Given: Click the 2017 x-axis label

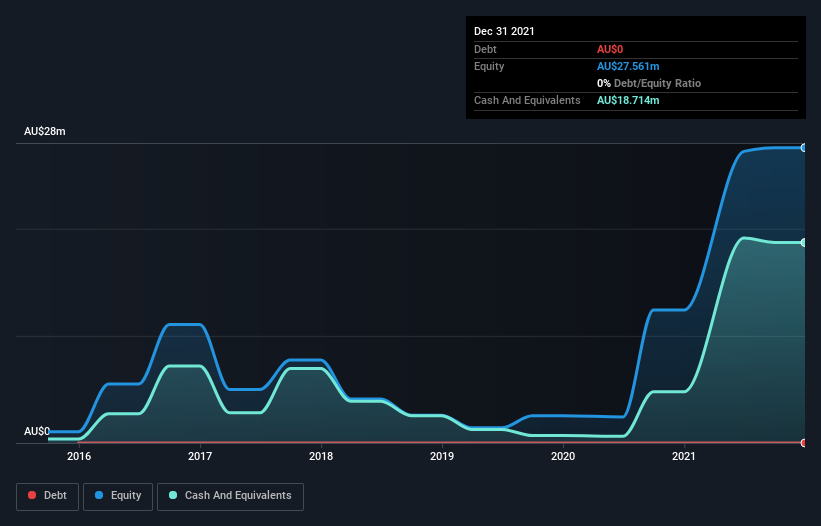Looking at the screenshot, I should pyautogui.click(x=200, y=456).
